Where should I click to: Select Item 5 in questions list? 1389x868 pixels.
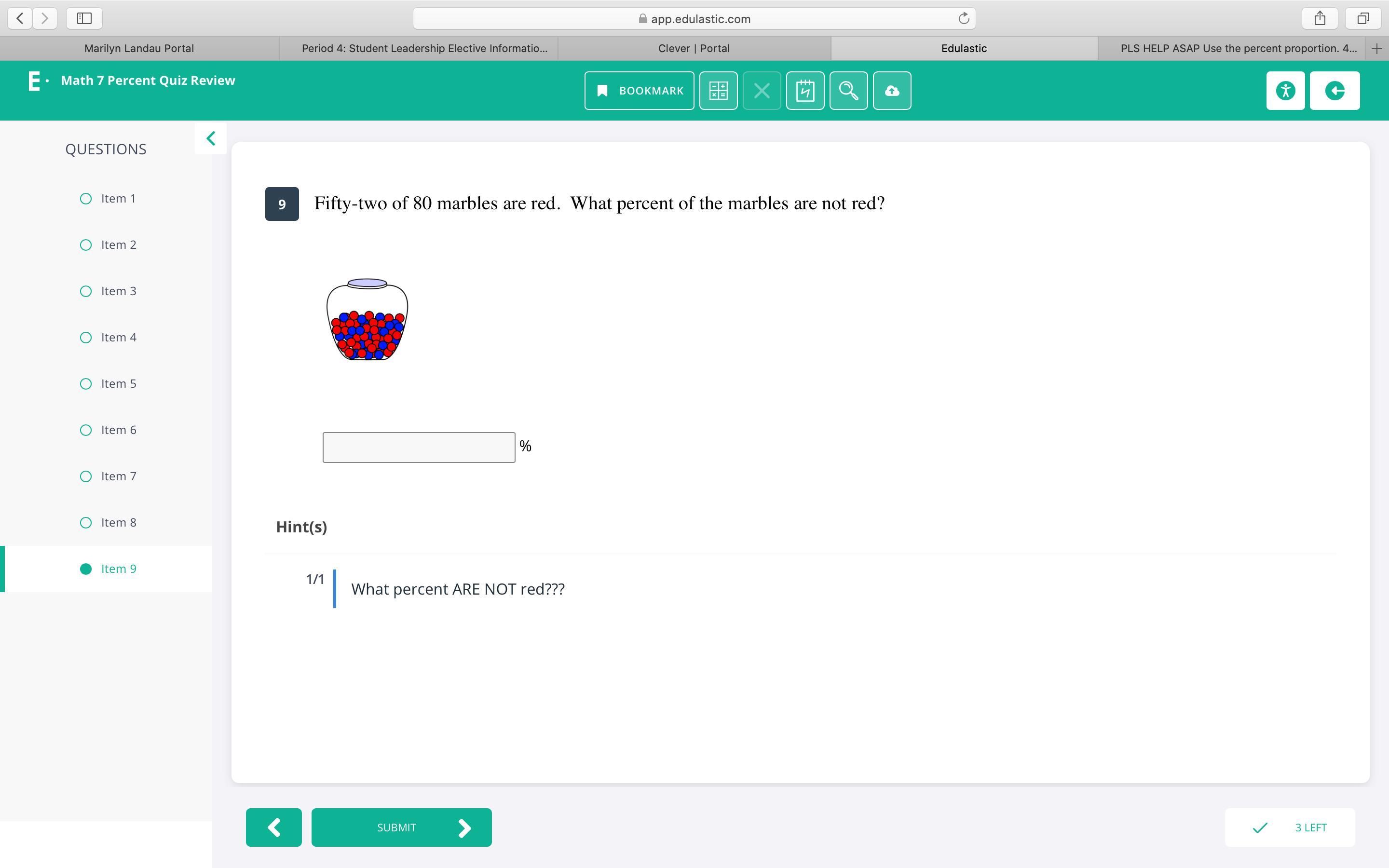(x=118, y=383)
